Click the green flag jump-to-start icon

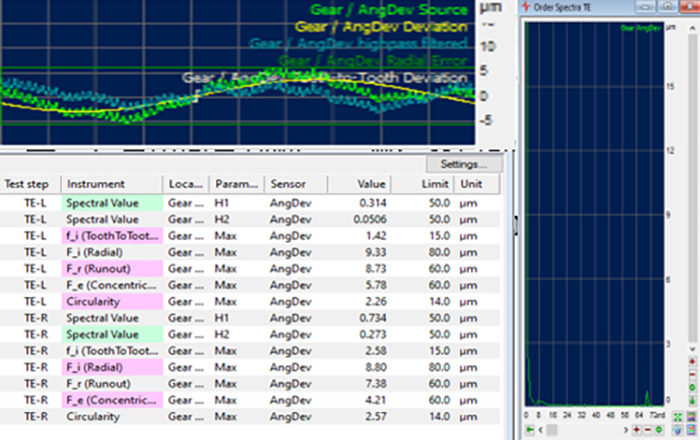point(529,430)
